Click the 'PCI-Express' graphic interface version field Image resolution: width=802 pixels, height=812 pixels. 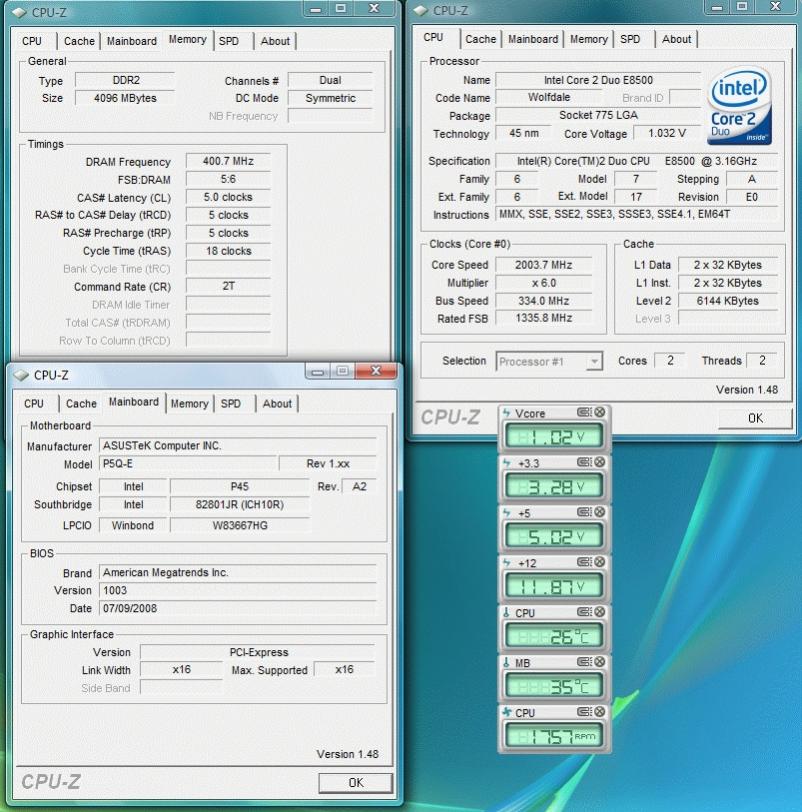coord(258,652)
